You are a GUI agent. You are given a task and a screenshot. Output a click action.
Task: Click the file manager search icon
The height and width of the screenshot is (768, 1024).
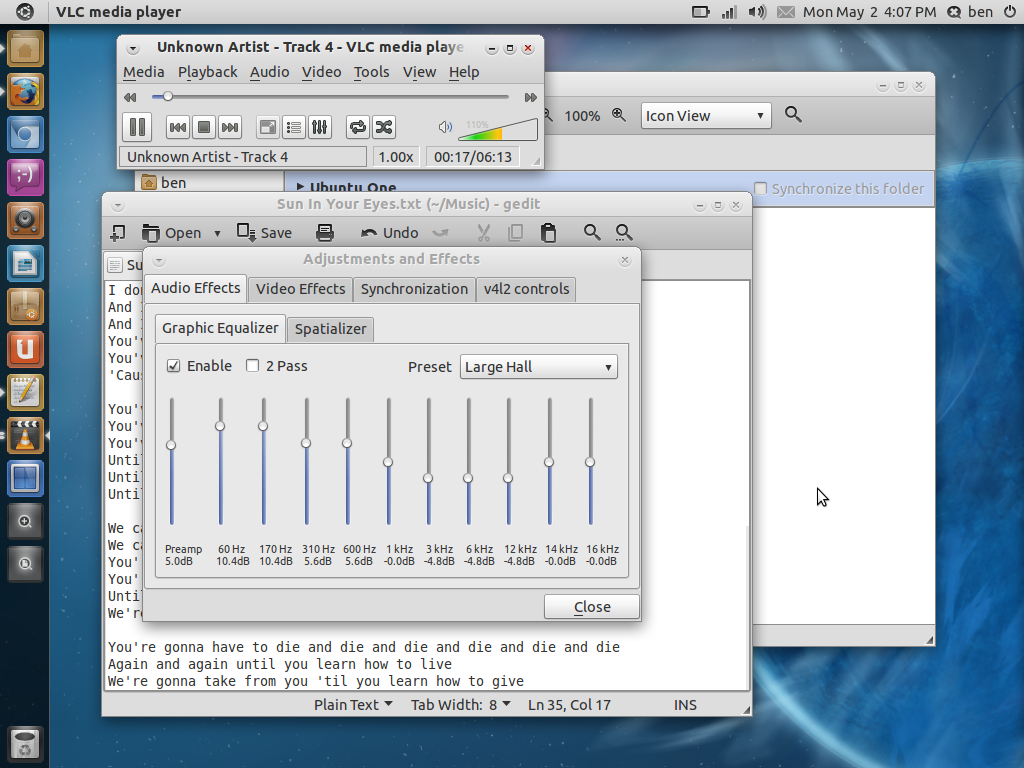pyautogui.click(x=793, y=115)
